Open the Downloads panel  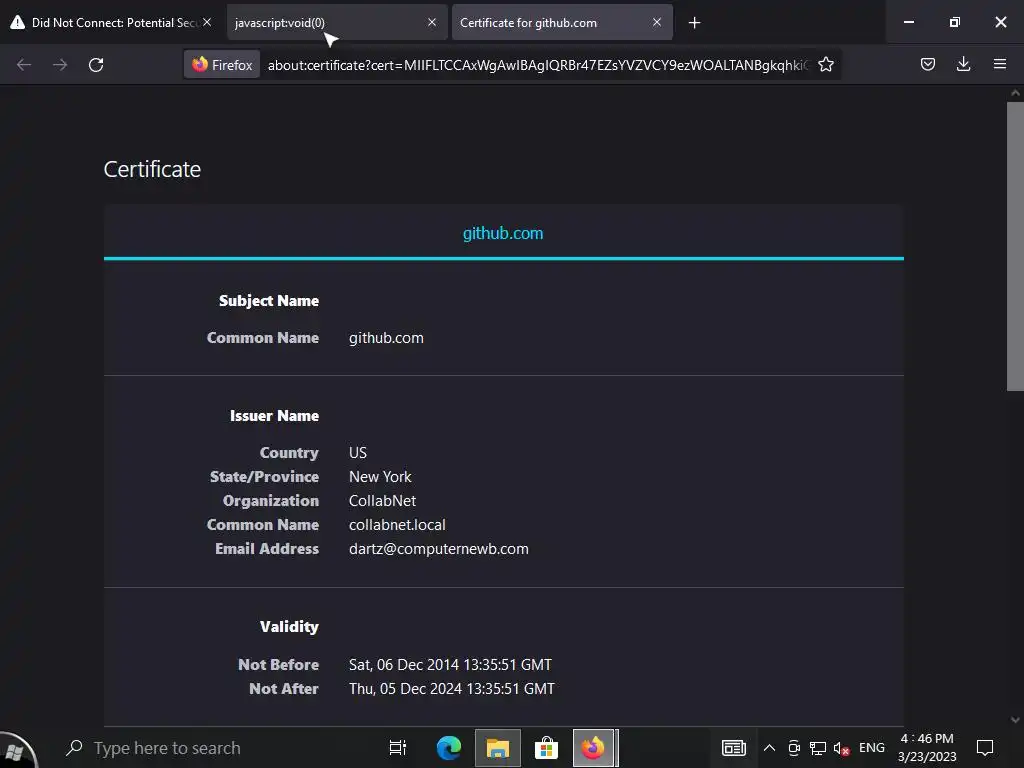[963, 64]
